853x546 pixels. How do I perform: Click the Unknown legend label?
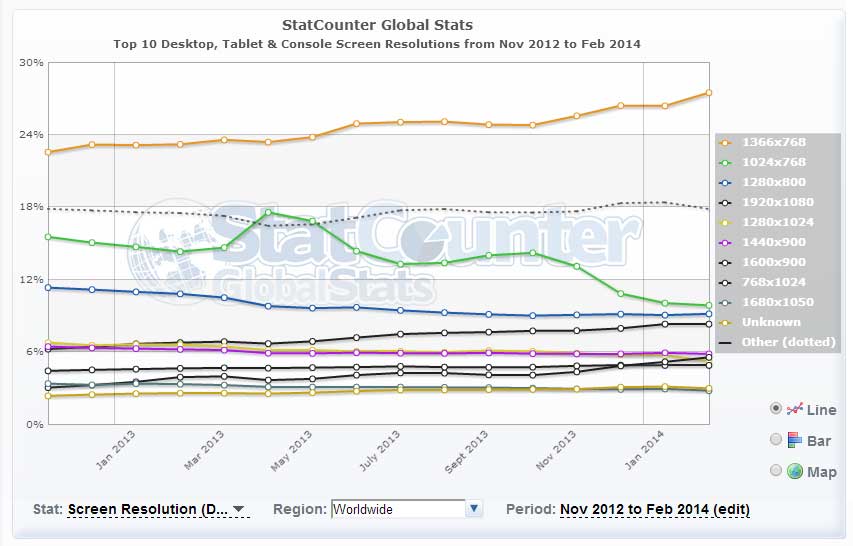tap(771, 322)
